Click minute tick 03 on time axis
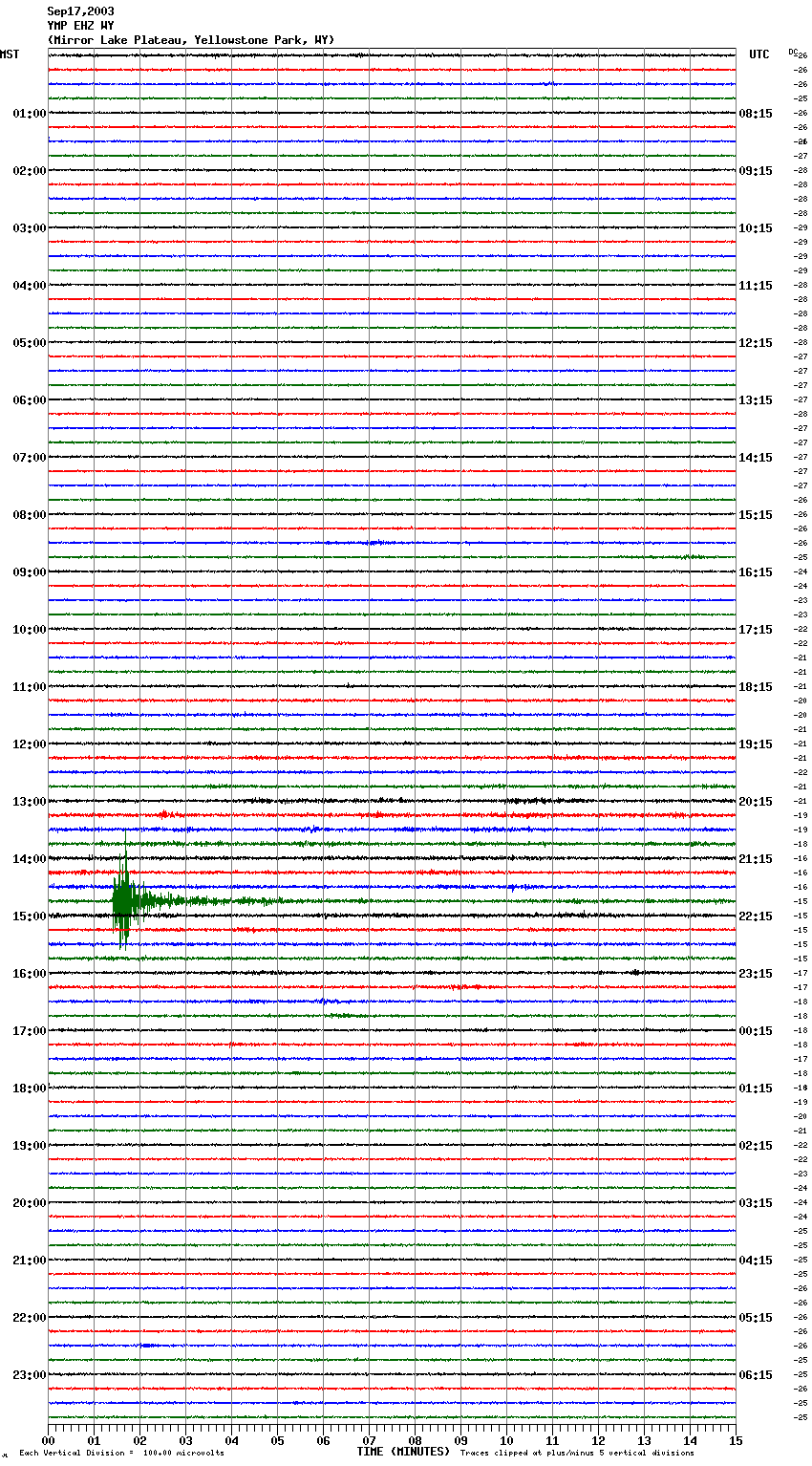The image size is (812, 1466). (x=185, y=1440)
